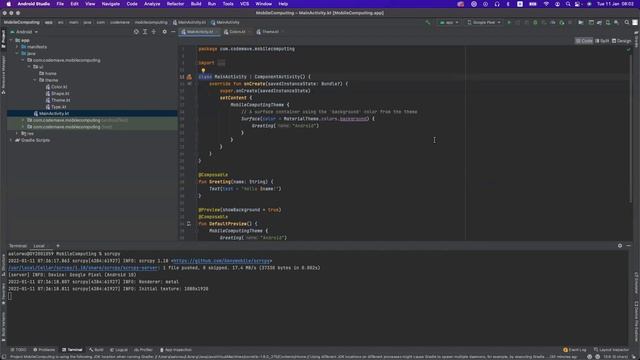640x360 pixels.
Task: Click the Spotlight search icon in menu bar
Action: [568, 4]
